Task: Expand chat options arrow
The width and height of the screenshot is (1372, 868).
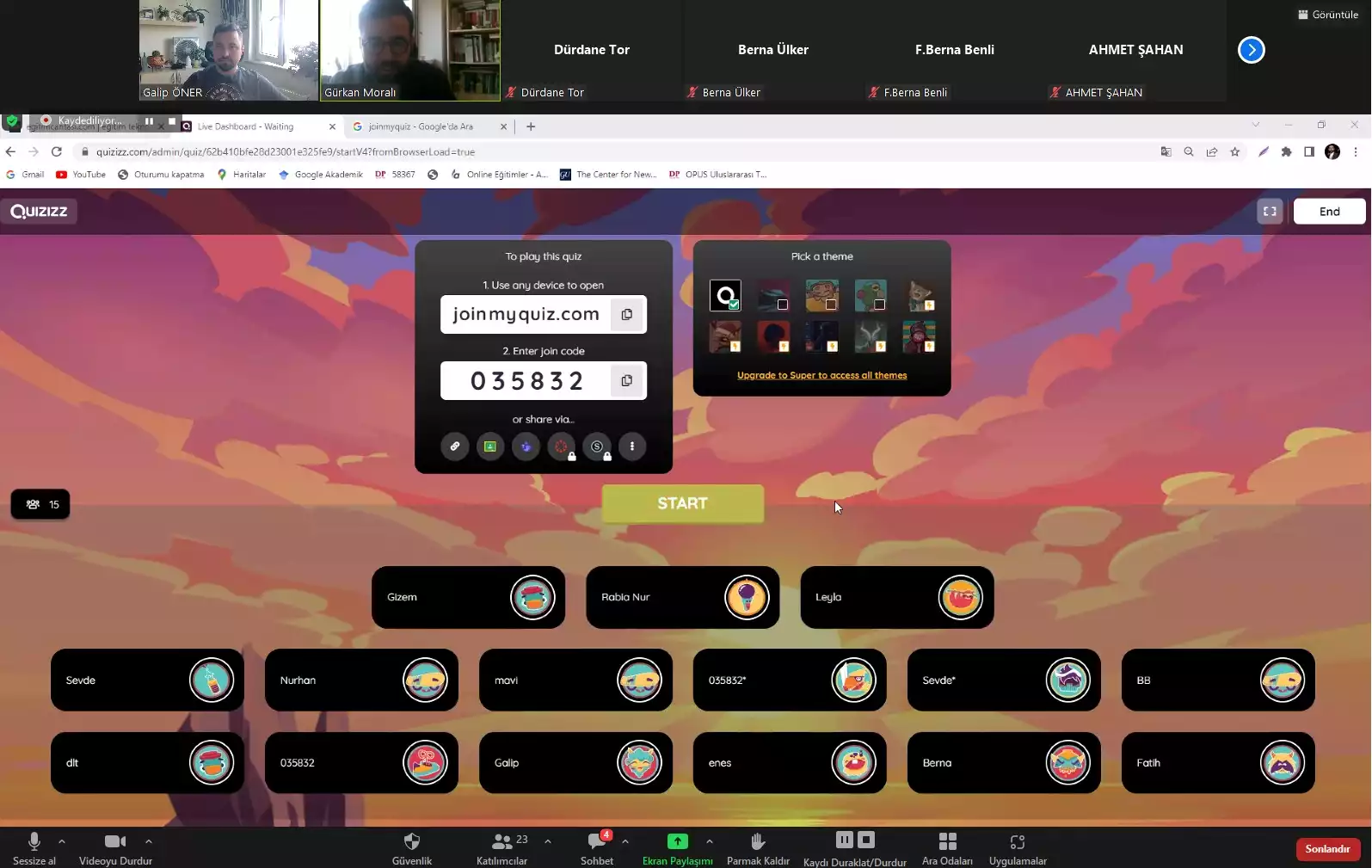Action: [625, 841]
